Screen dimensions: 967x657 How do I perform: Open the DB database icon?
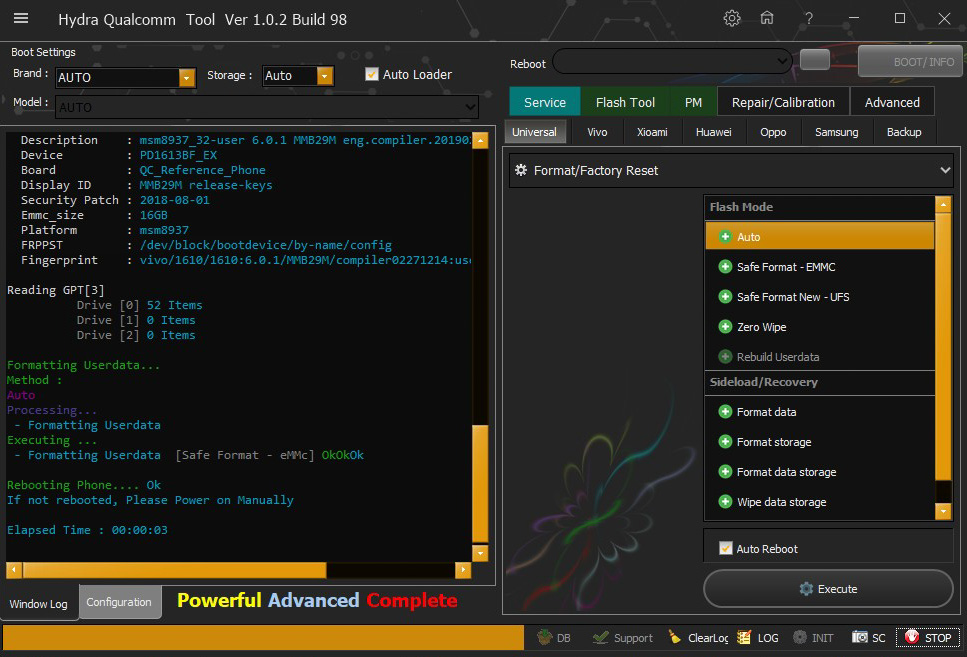[554, 637]
